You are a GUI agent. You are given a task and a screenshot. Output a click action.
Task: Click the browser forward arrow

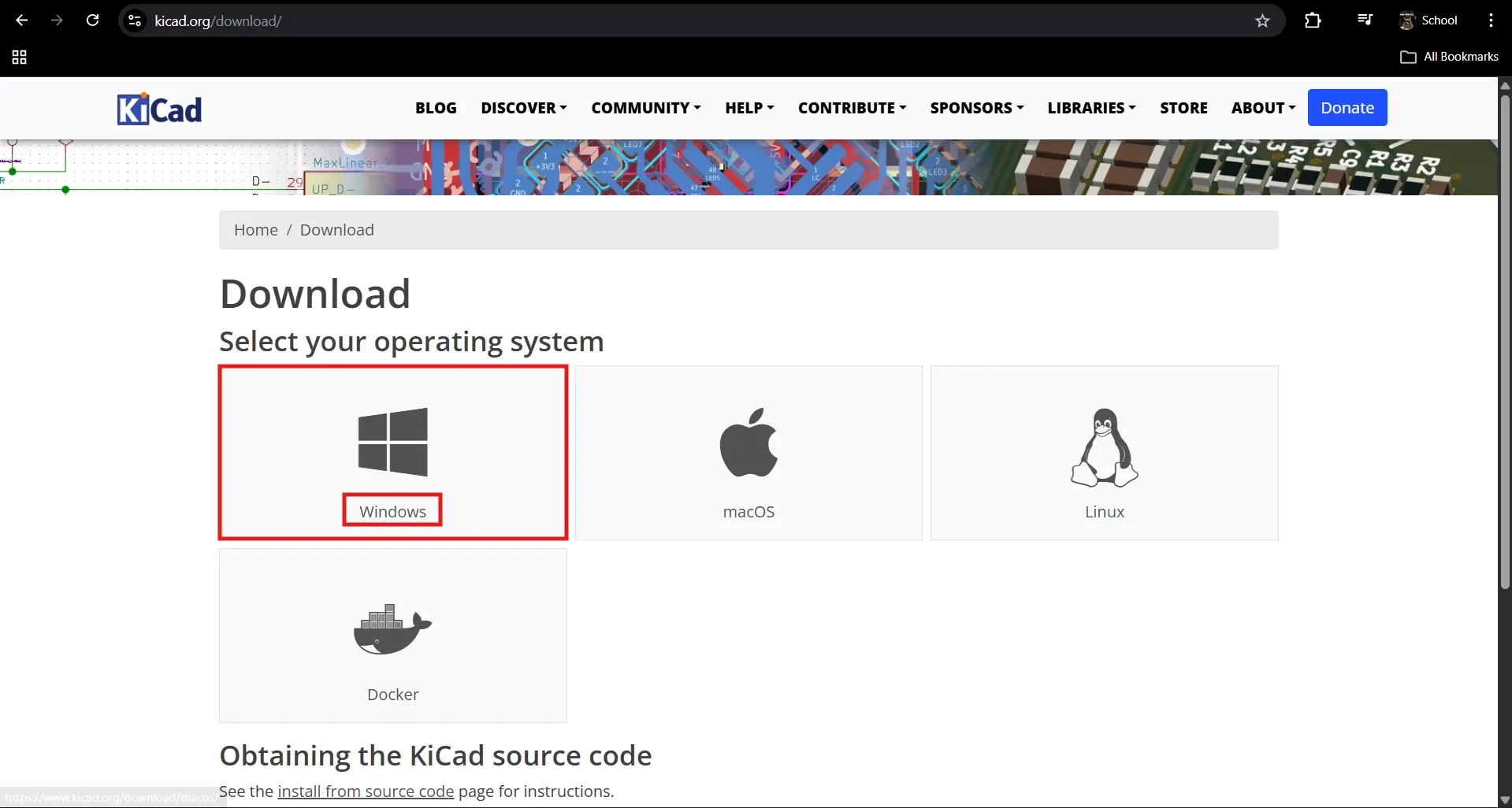tap(57, 20)
